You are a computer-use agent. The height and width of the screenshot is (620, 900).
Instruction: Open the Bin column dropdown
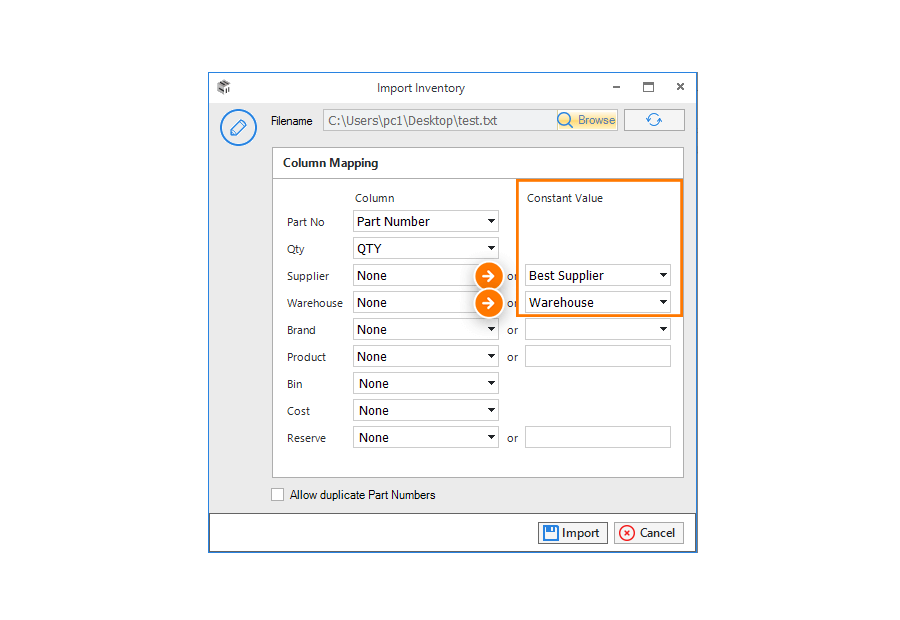[x=425, y=383]
